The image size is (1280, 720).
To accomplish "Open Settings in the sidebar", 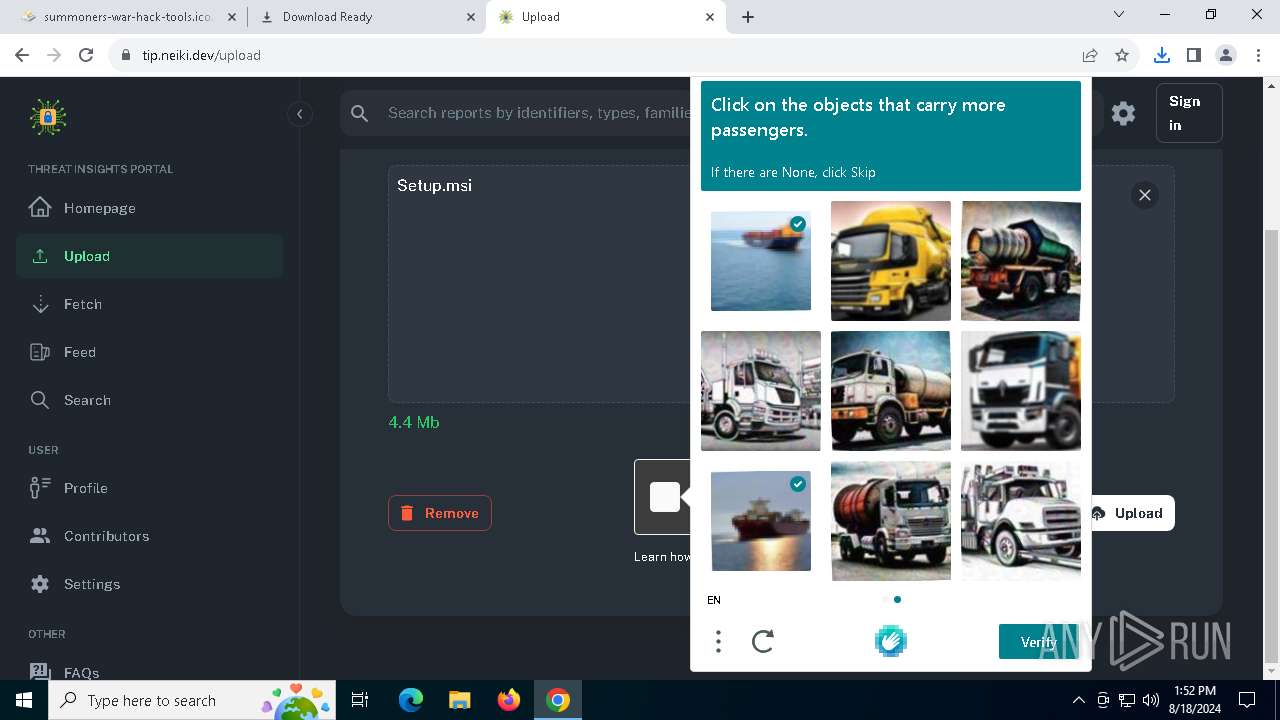I will coord(149,584).
